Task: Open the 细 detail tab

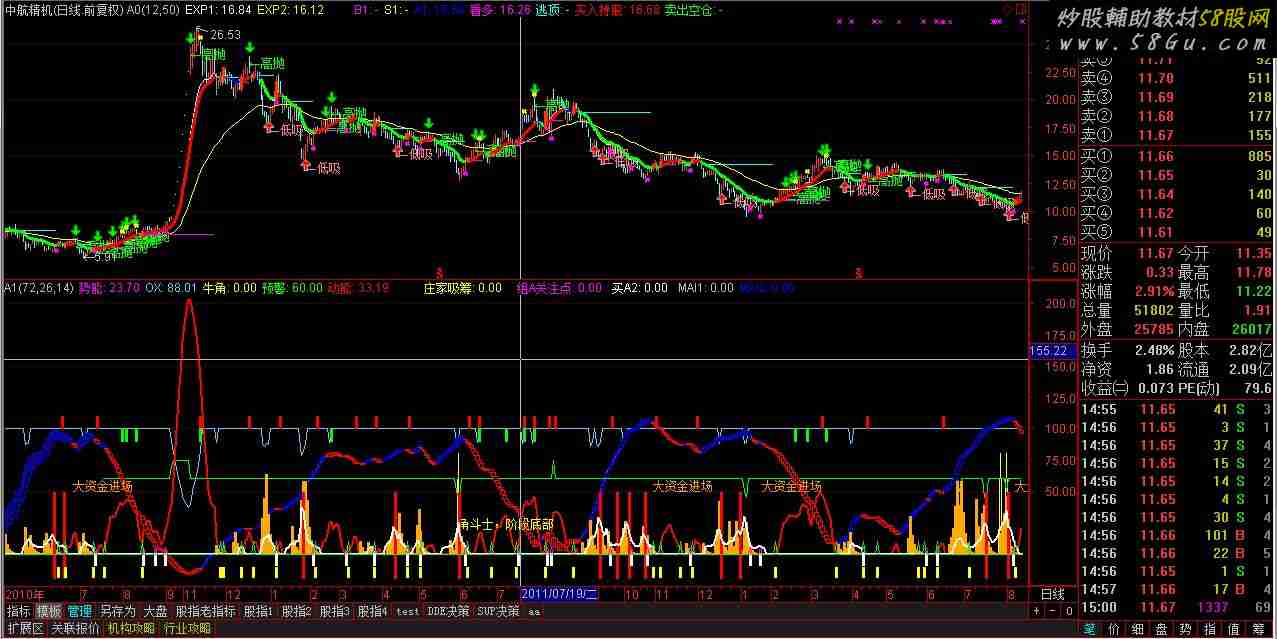Action: [x=1138, y=629]
